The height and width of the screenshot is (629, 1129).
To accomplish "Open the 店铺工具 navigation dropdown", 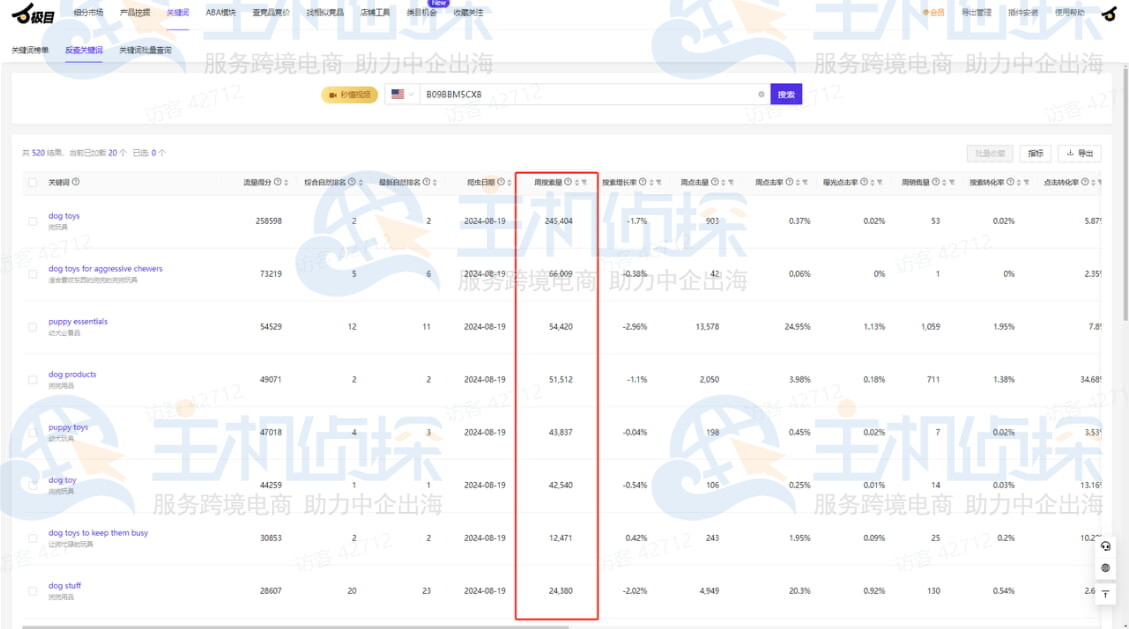I will click(375, 13).
